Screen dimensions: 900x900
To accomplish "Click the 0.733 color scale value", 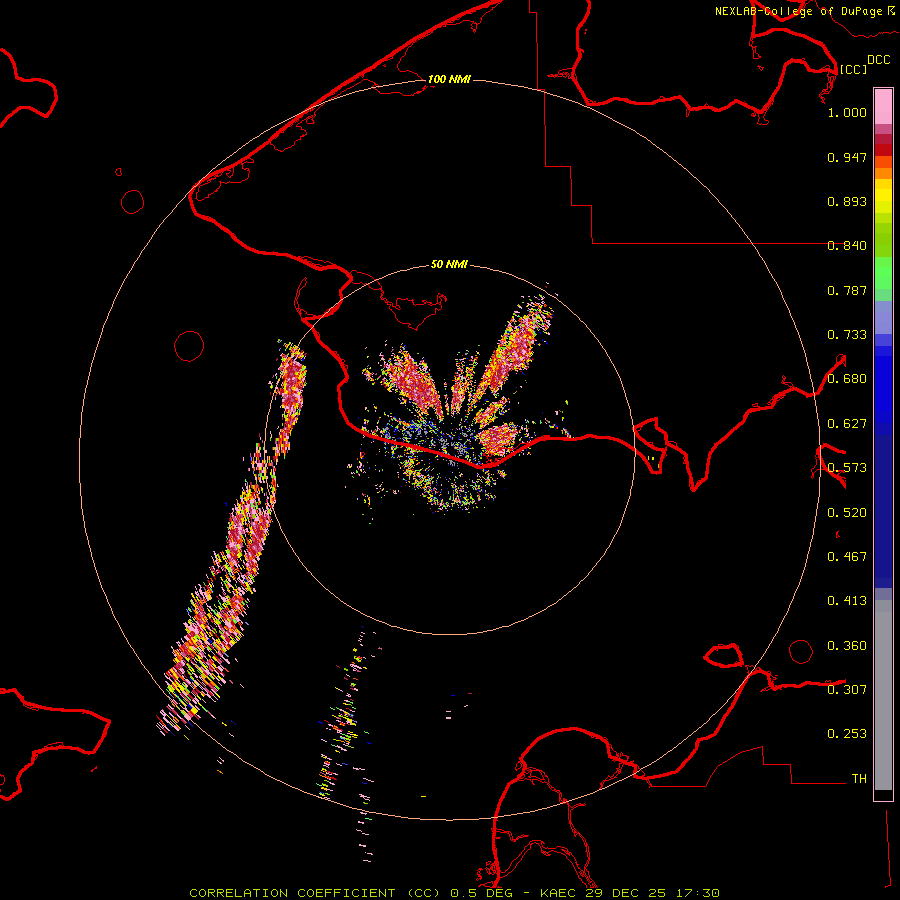I will 847,335.
